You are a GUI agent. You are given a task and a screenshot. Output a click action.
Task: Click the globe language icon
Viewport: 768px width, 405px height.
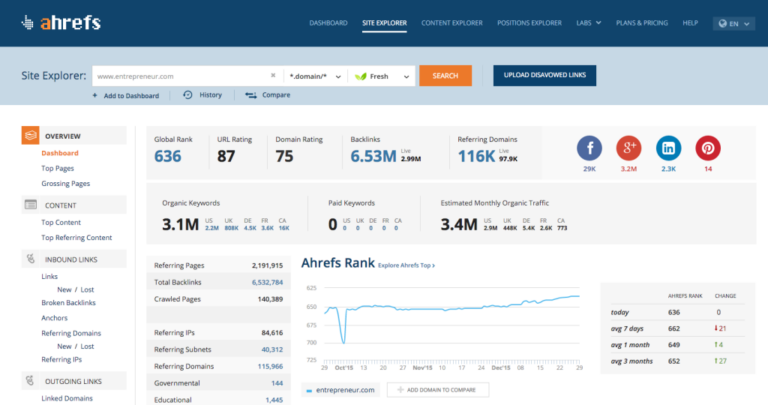[x=722, y=24]
